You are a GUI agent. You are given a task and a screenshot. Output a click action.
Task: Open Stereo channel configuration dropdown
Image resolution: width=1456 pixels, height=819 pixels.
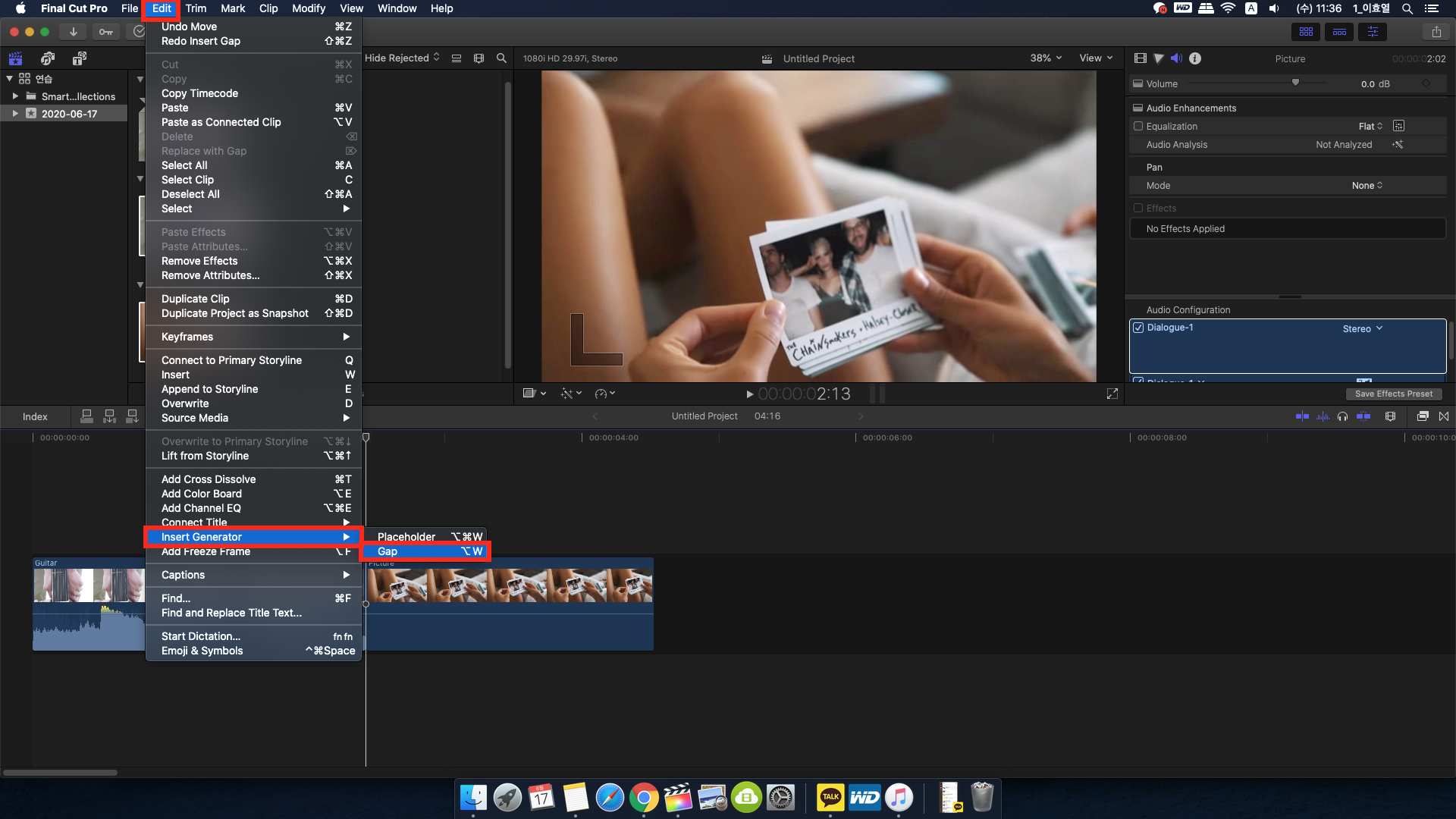click(x=1363, y=328)
